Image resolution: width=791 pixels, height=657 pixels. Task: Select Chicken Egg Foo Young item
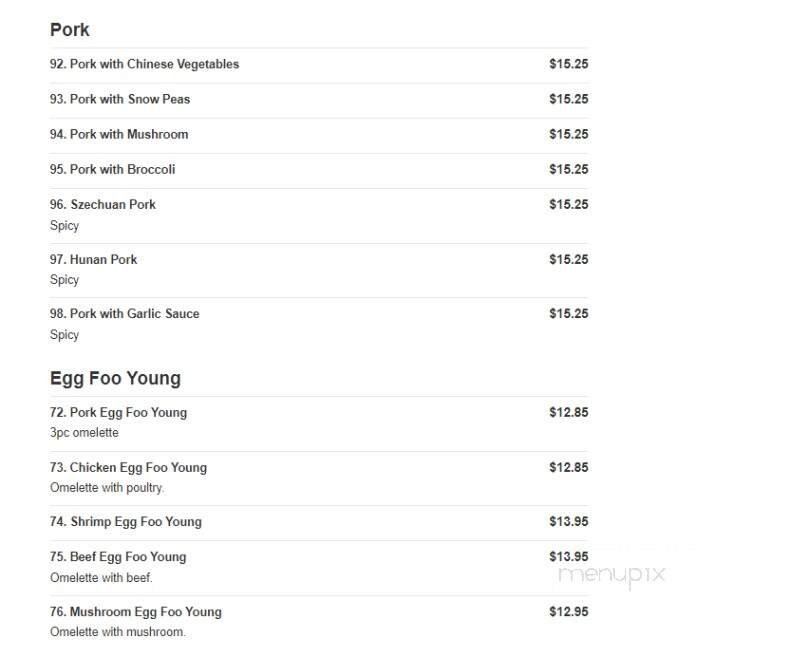tap(128, 467)
